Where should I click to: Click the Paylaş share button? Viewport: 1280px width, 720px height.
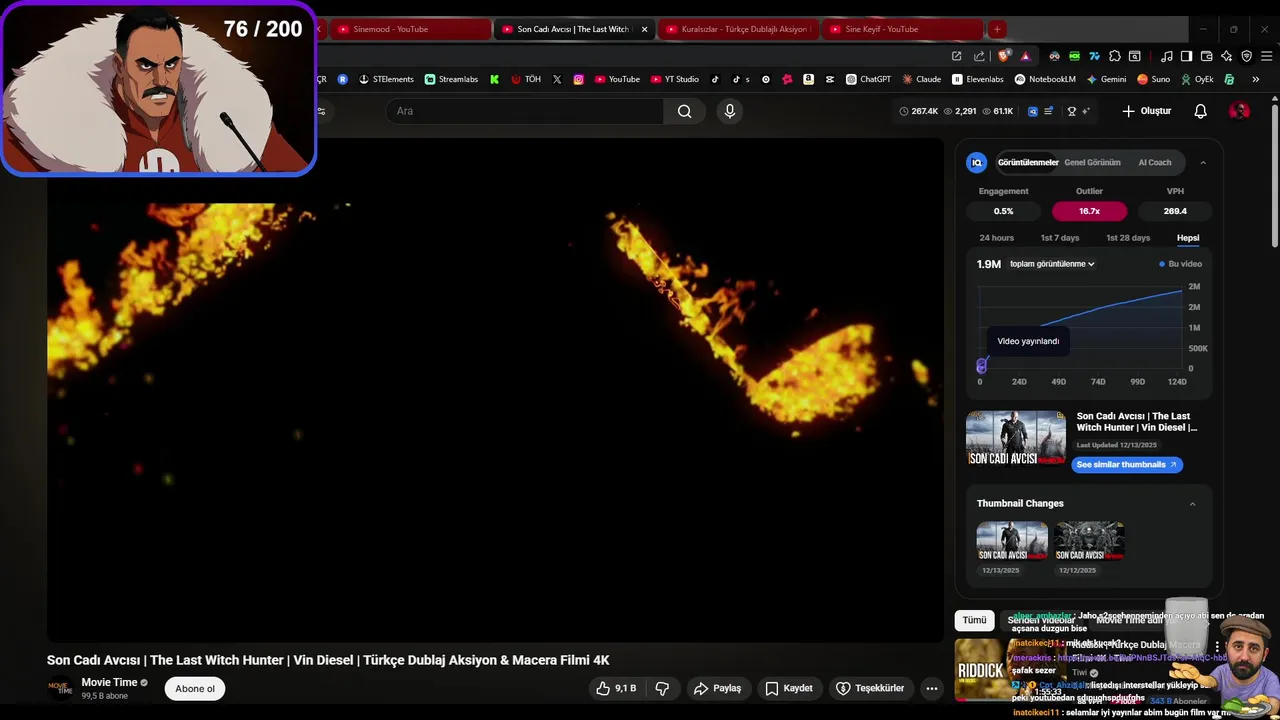pyautogui.click(x=718, y=688)
